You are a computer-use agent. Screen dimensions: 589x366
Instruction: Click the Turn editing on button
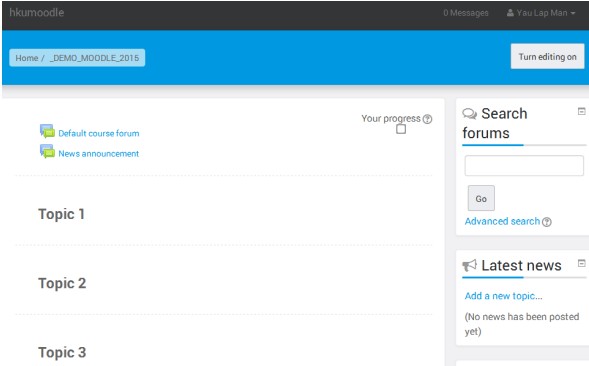point(547,56)
